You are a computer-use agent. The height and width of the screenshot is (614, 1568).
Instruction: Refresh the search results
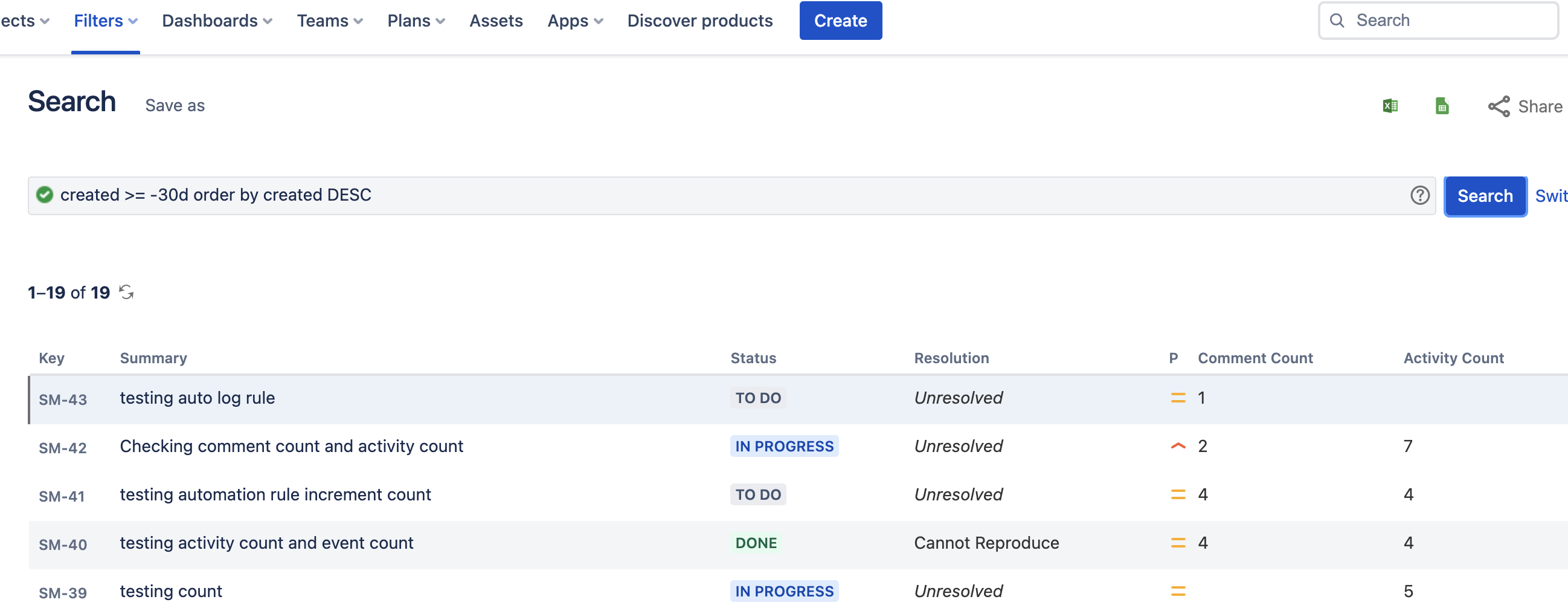click(127, 292)
